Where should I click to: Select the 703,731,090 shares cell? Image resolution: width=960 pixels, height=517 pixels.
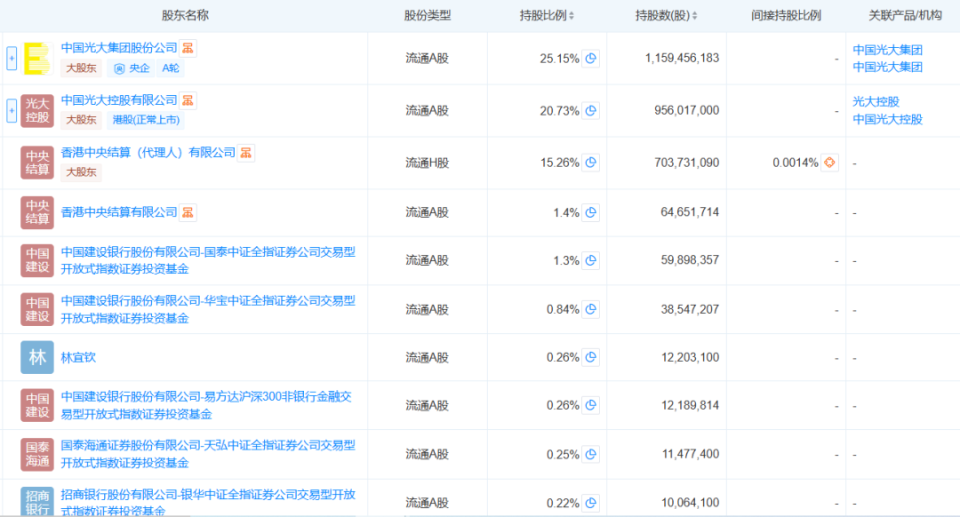686,162
